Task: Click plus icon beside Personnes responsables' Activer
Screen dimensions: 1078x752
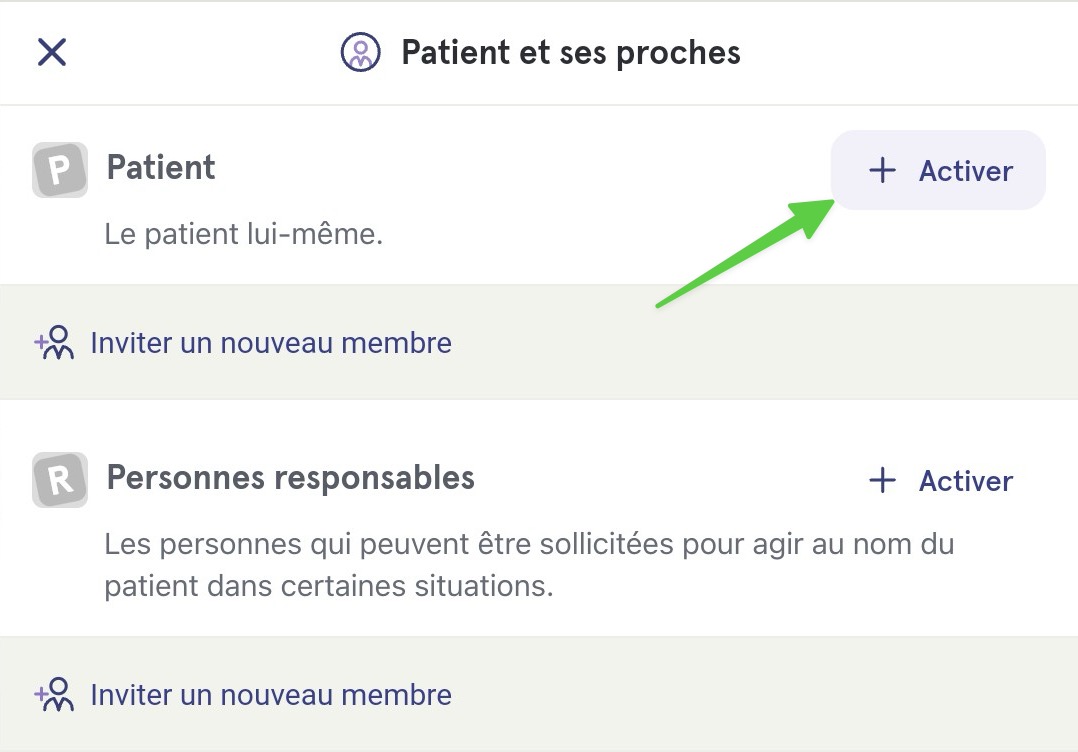Action: pyautogui.click(x=882, y=480)
